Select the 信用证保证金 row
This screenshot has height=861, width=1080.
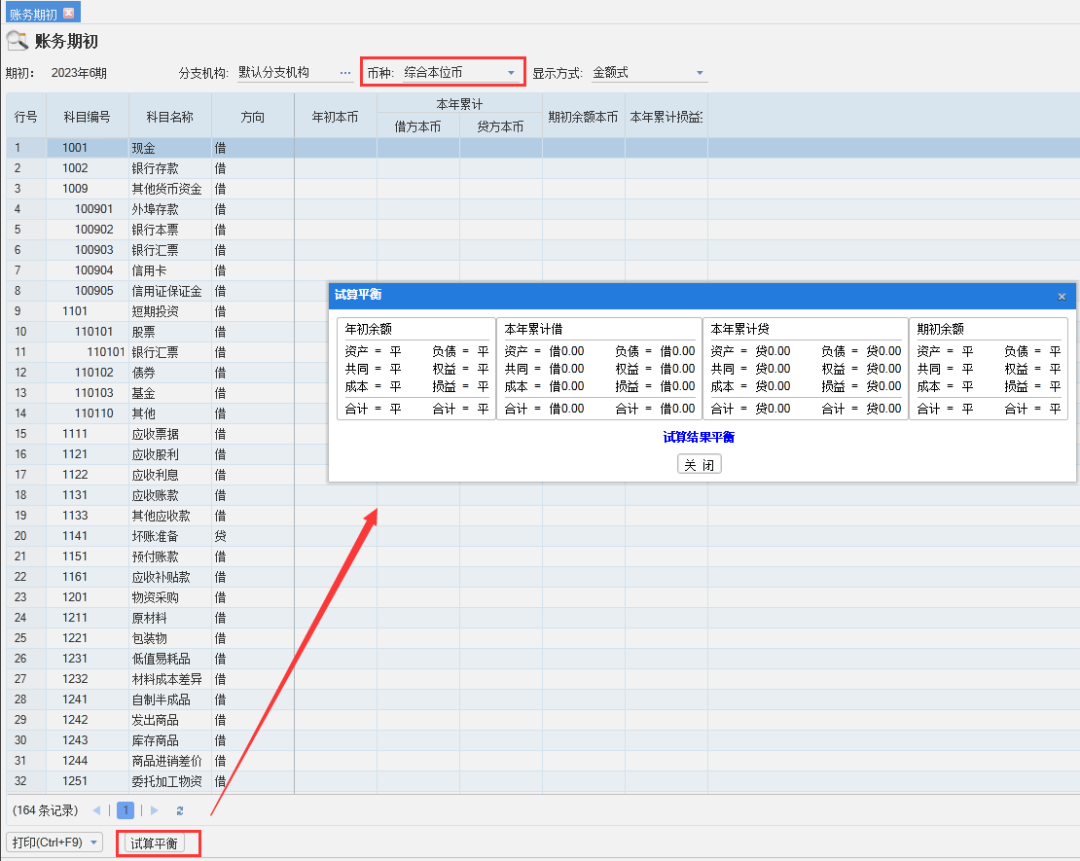click(167, 291)
